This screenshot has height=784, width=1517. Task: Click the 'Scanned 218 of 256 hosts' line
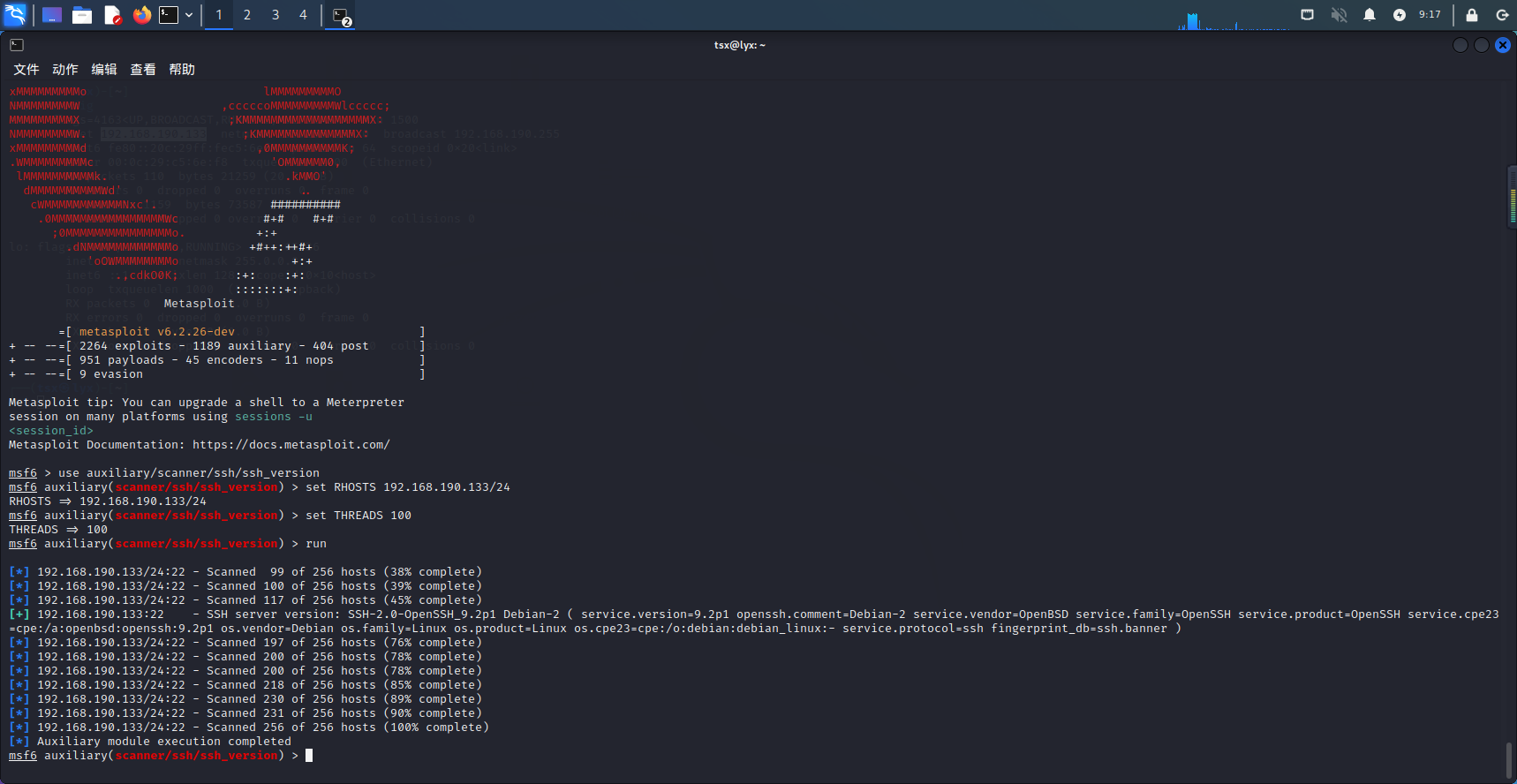(x=245, y=685)
